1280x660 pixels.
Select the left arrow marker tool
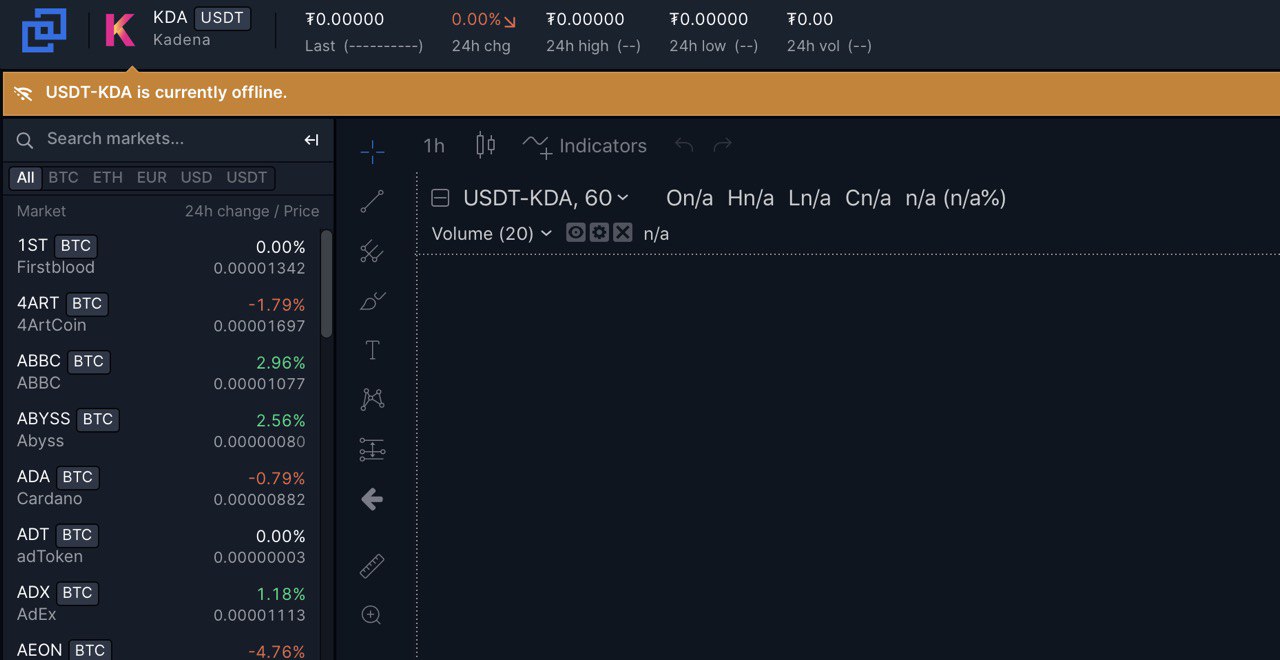(x=372, y=499)
